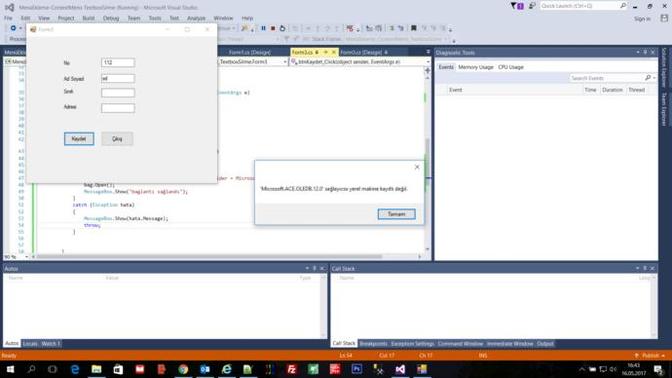This screenshot has height=378, width=672.
Task: Click the Sınıf text field
Action: point(118,93)
